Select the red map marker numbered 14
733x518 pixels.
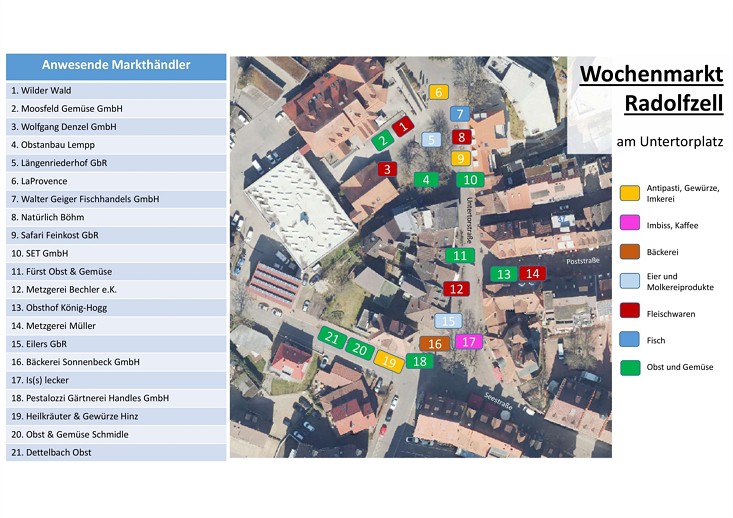(x=533, y=273)
